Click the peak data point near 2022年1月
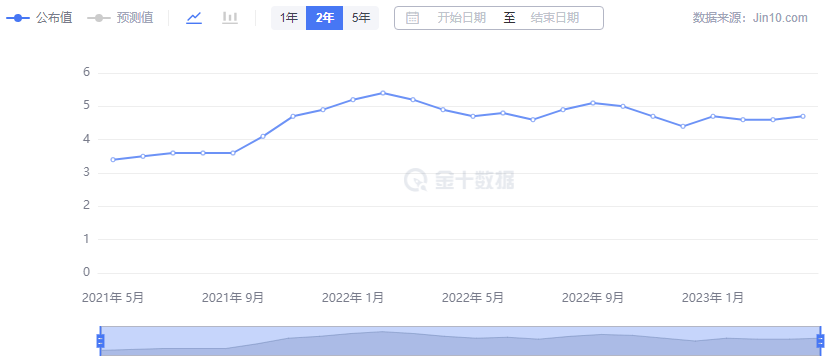Screen dimensions: 826x361 click(x=383, y=93)
